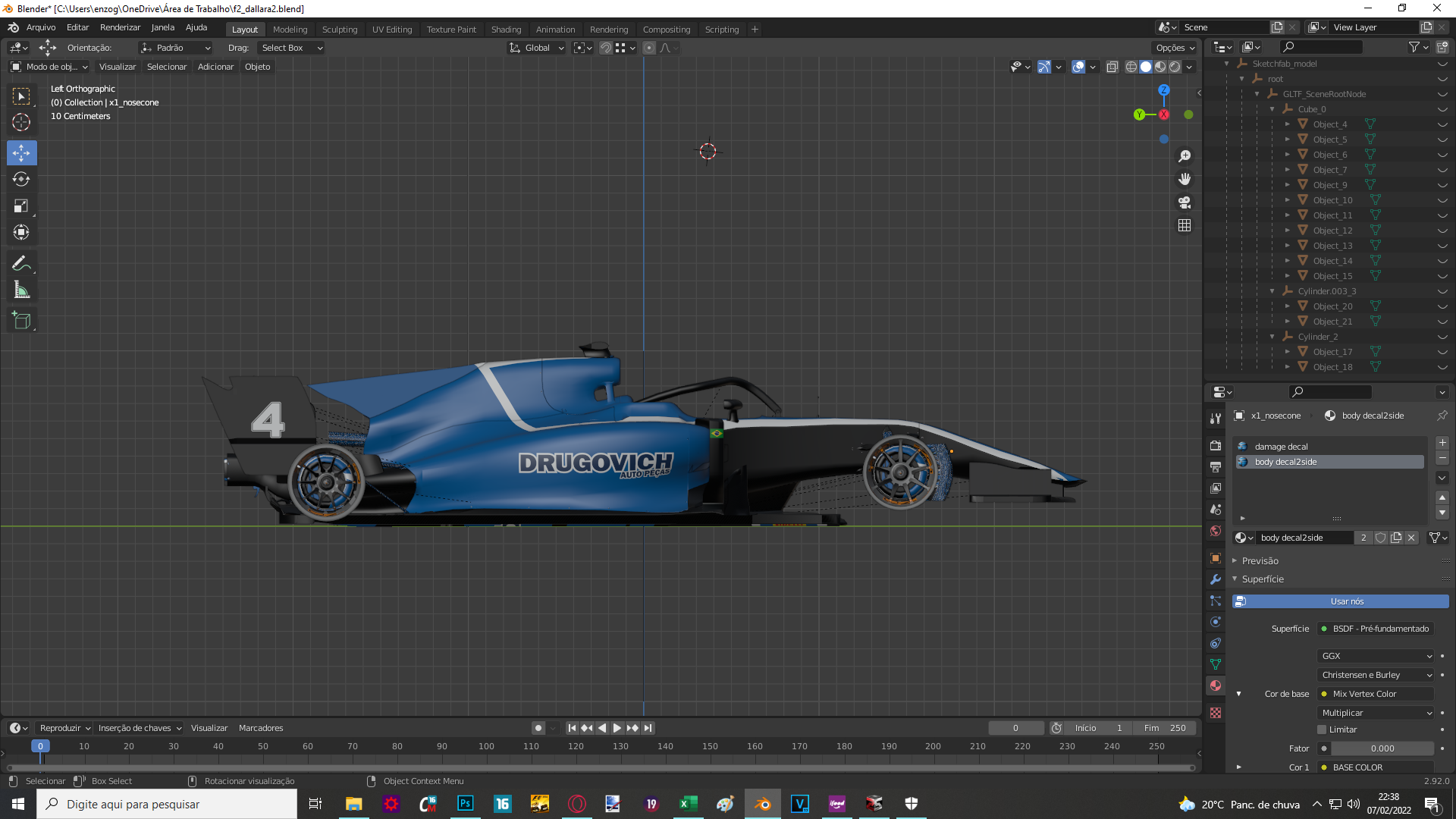The width and height of the screenshot is (1456, 819).
Task: Switch to the Sculpting workspace tab
Action: coord(340,30)
